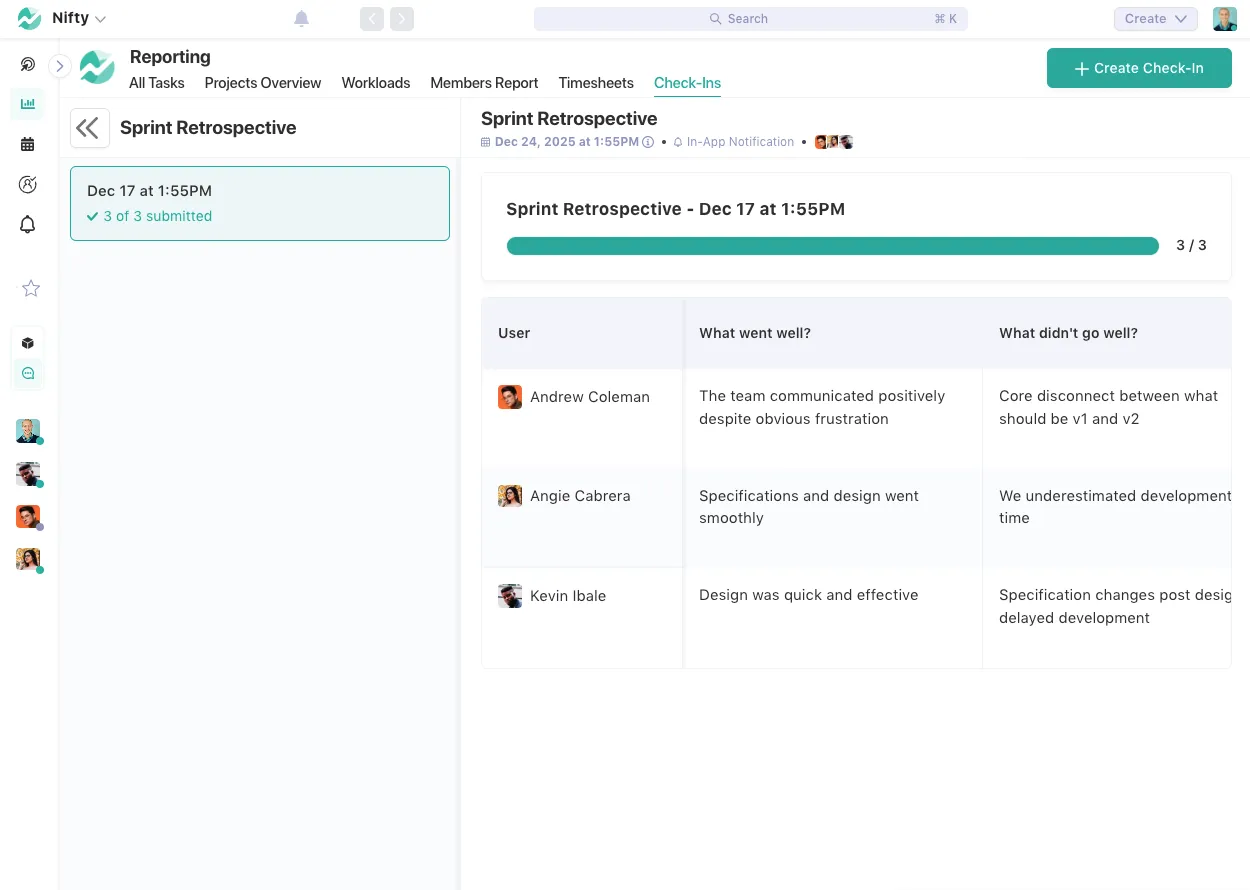Select the Projects cube icon in sidebar

(27, 341)
